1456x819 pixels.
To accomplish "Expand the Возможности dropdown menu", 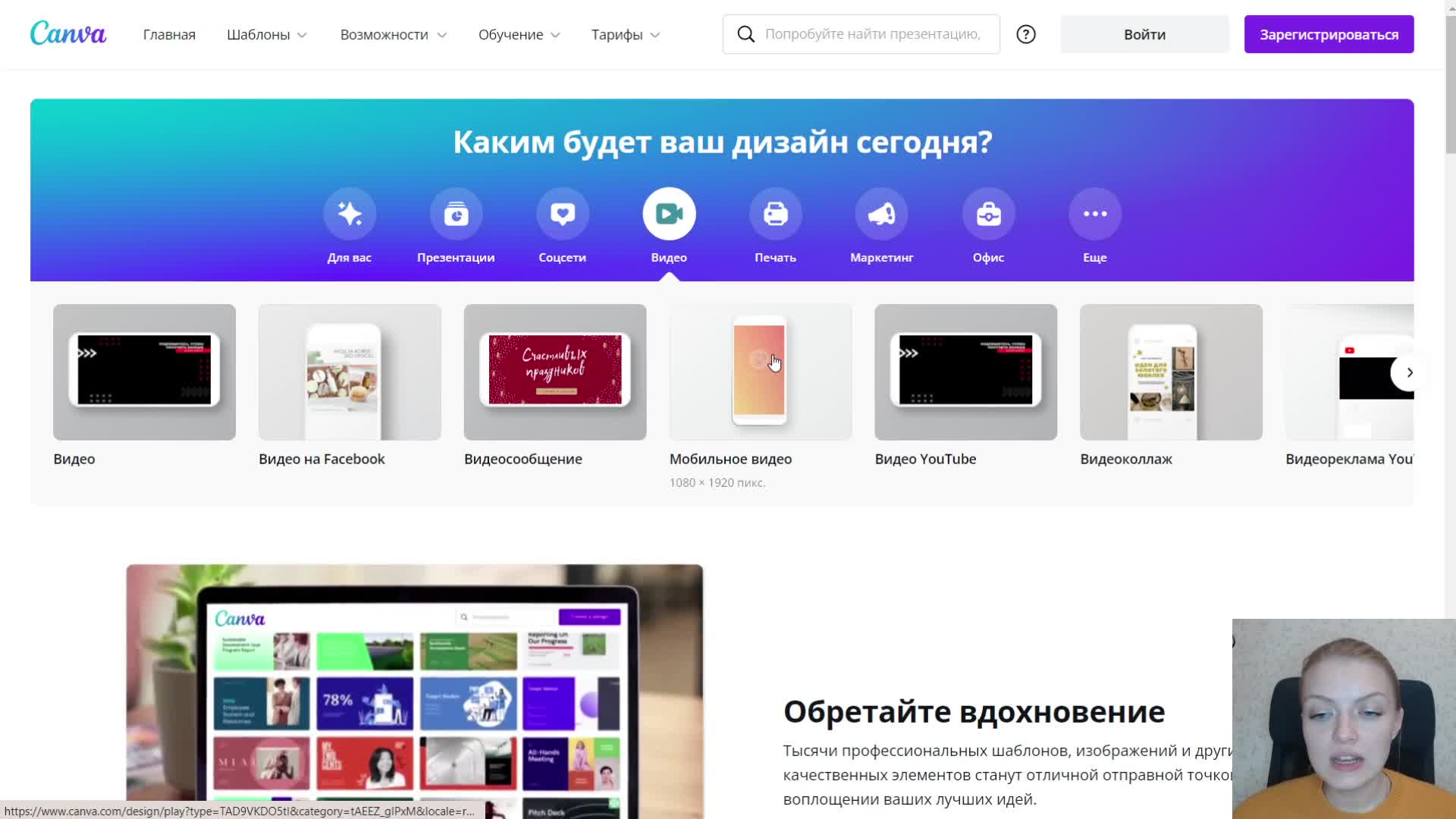I will [x=394, y=35].
